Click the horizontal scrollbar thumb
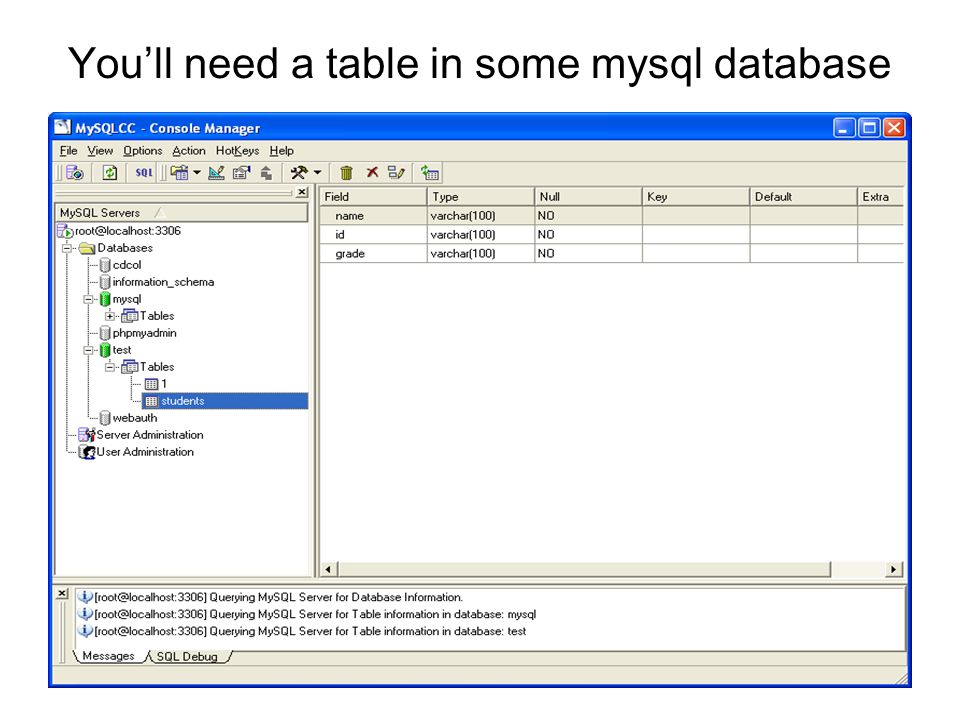Viewport: 960px width, 720px height. (x=583, y=569)
